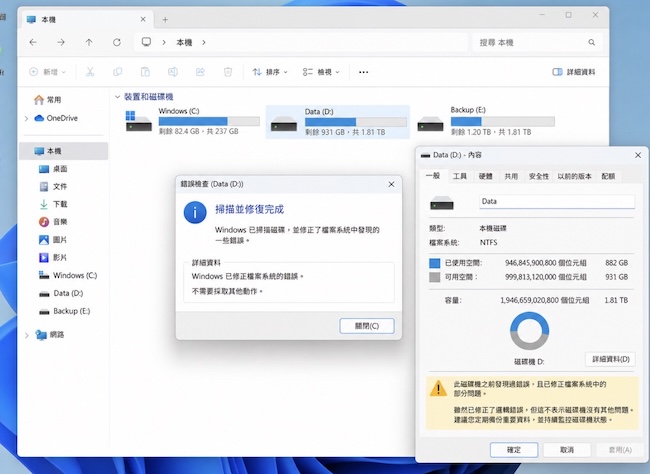This screenshot has width=650, height=474.
Task: Toggle the 詳細資料 details pane
Action: (574, 72)
